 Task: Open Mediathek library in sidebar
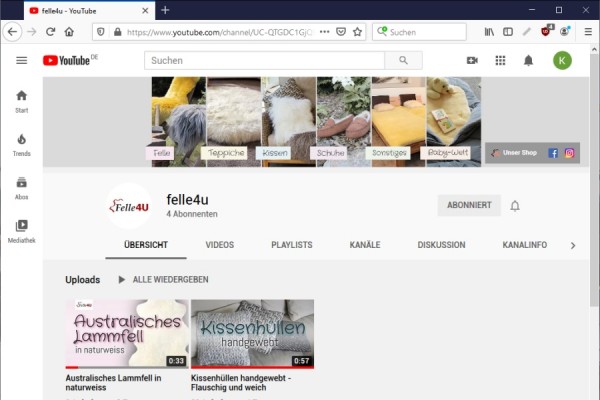click(x=21, y=231)
